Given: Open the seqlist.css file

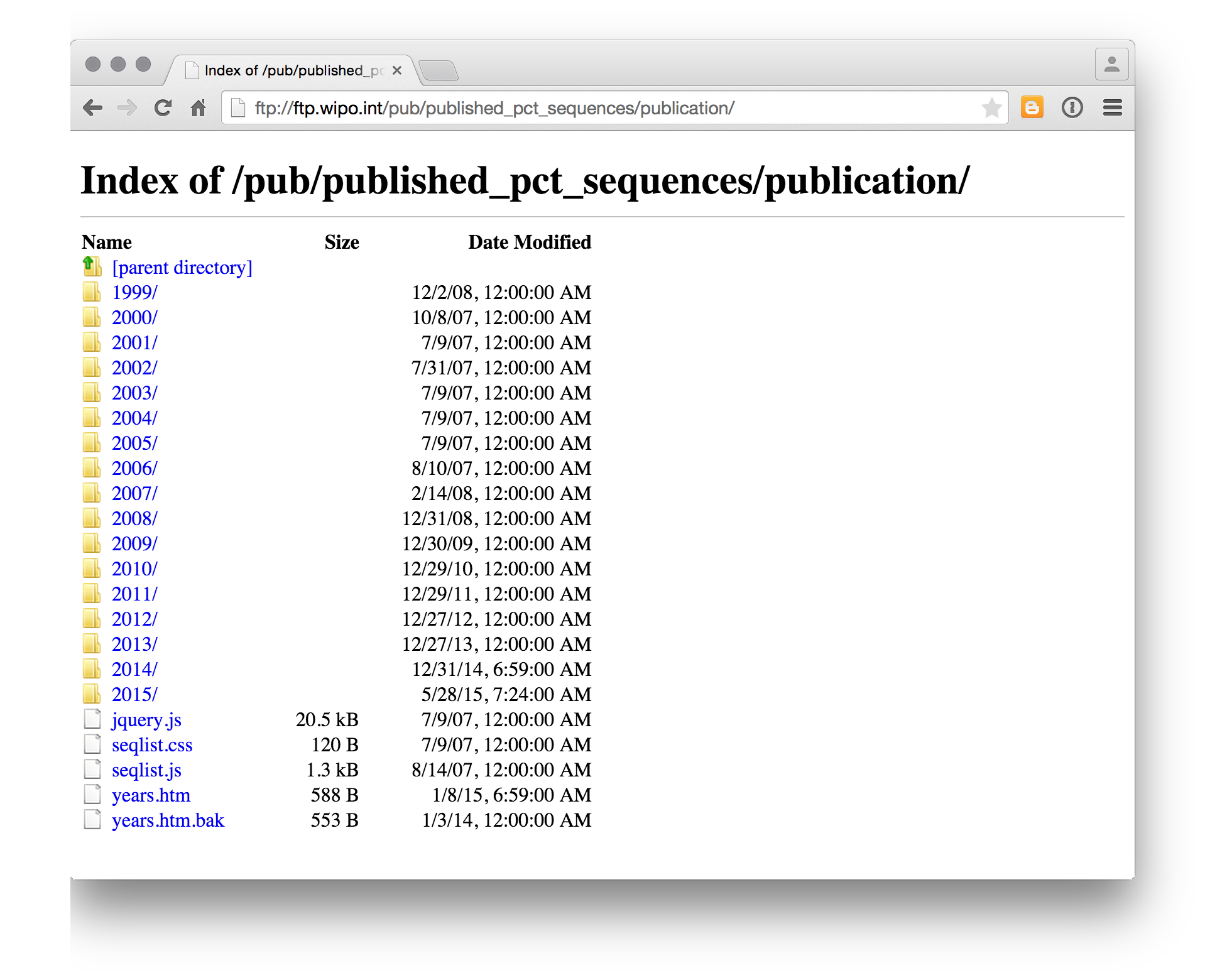Looking at the screenshot, I should pos(152,745).
